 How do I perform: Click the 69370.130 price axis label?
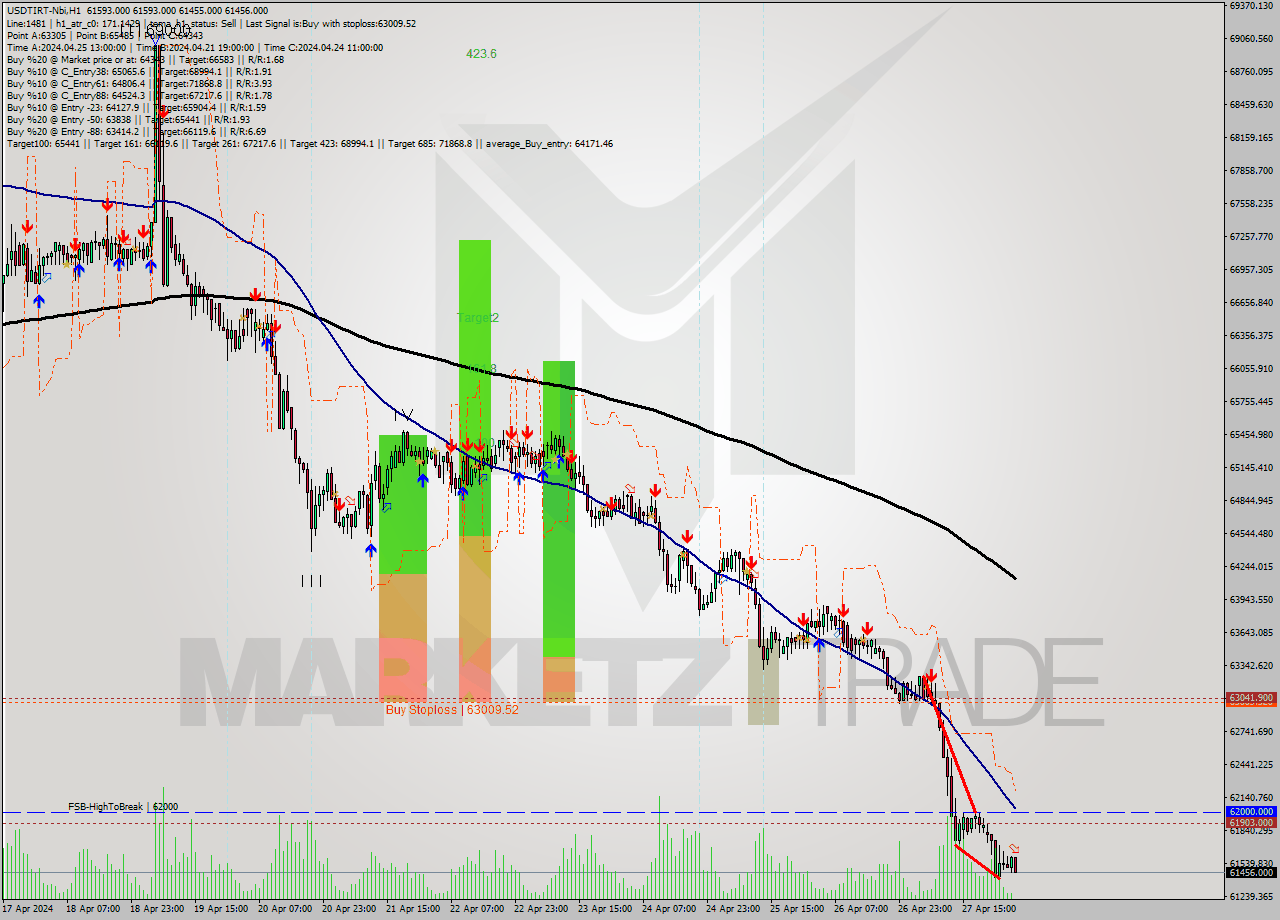pos(1250,5)
